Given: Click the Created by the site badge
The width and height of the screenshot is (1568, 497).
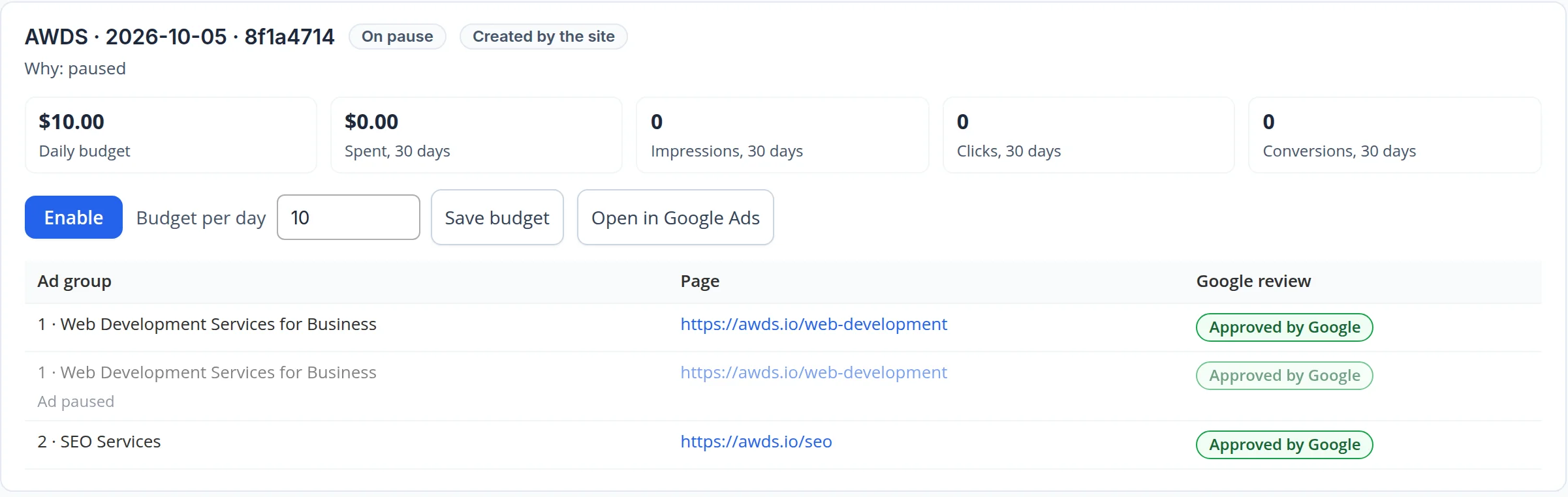Looking at the screenshot, I should pos(544,37).
